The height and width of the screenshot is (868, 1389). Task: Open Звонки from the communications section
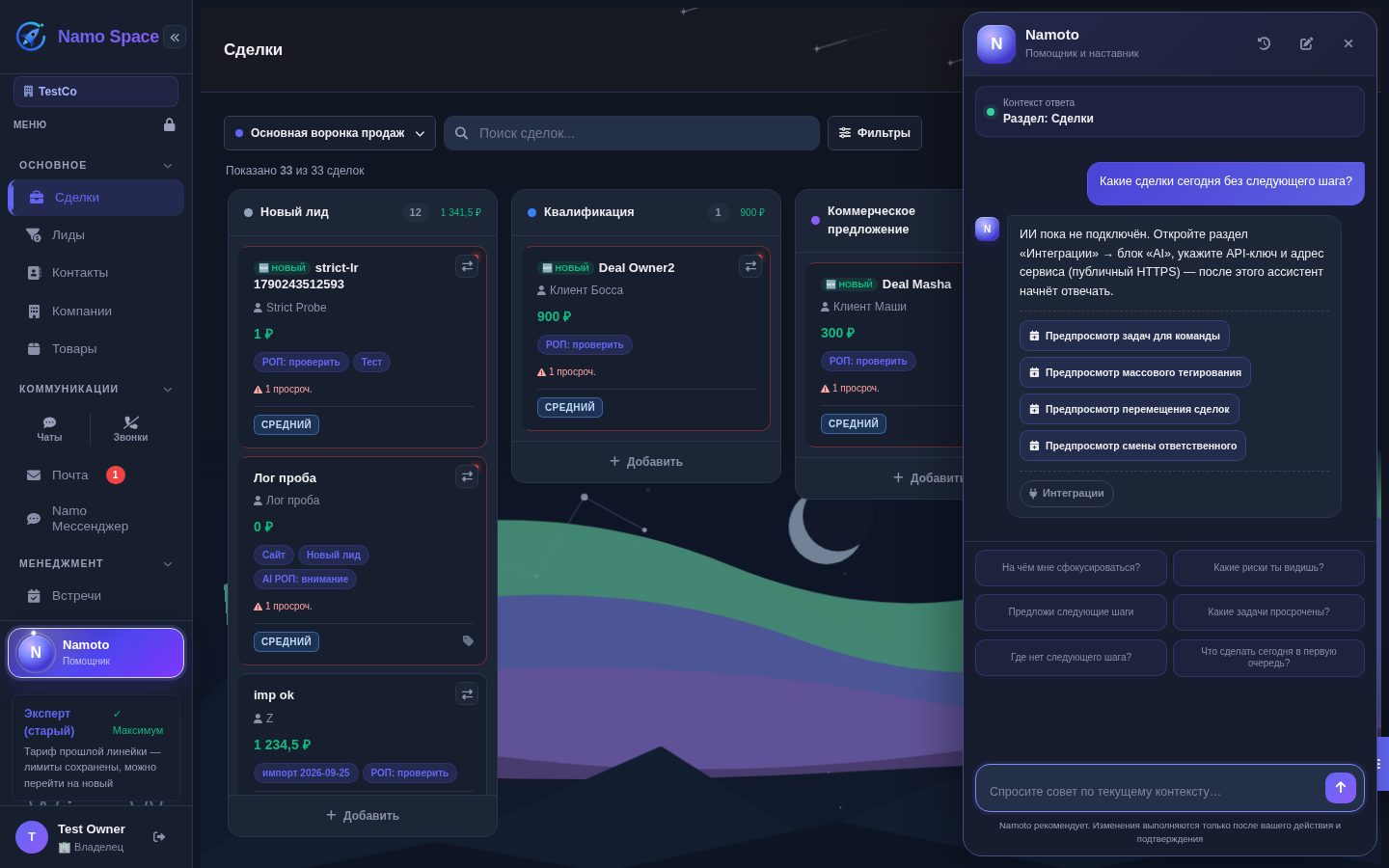coord(131,429)
